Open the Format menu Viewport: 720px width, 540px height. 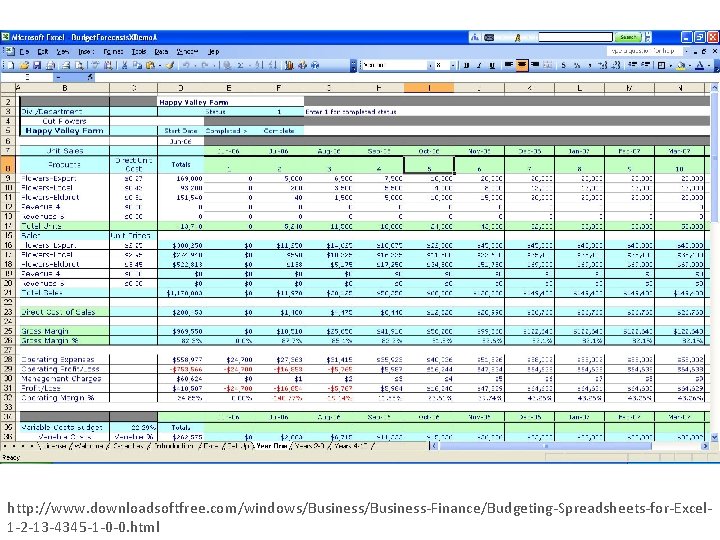coord(113,52)
